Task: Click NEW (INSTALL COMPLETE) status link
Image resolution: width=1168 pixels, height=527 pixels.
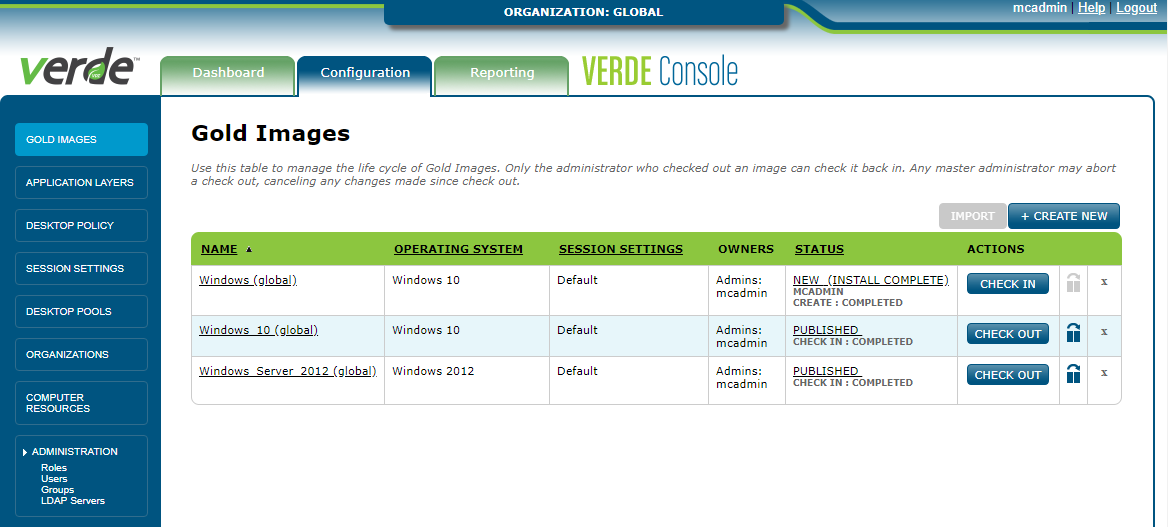Action: (871, 280)
